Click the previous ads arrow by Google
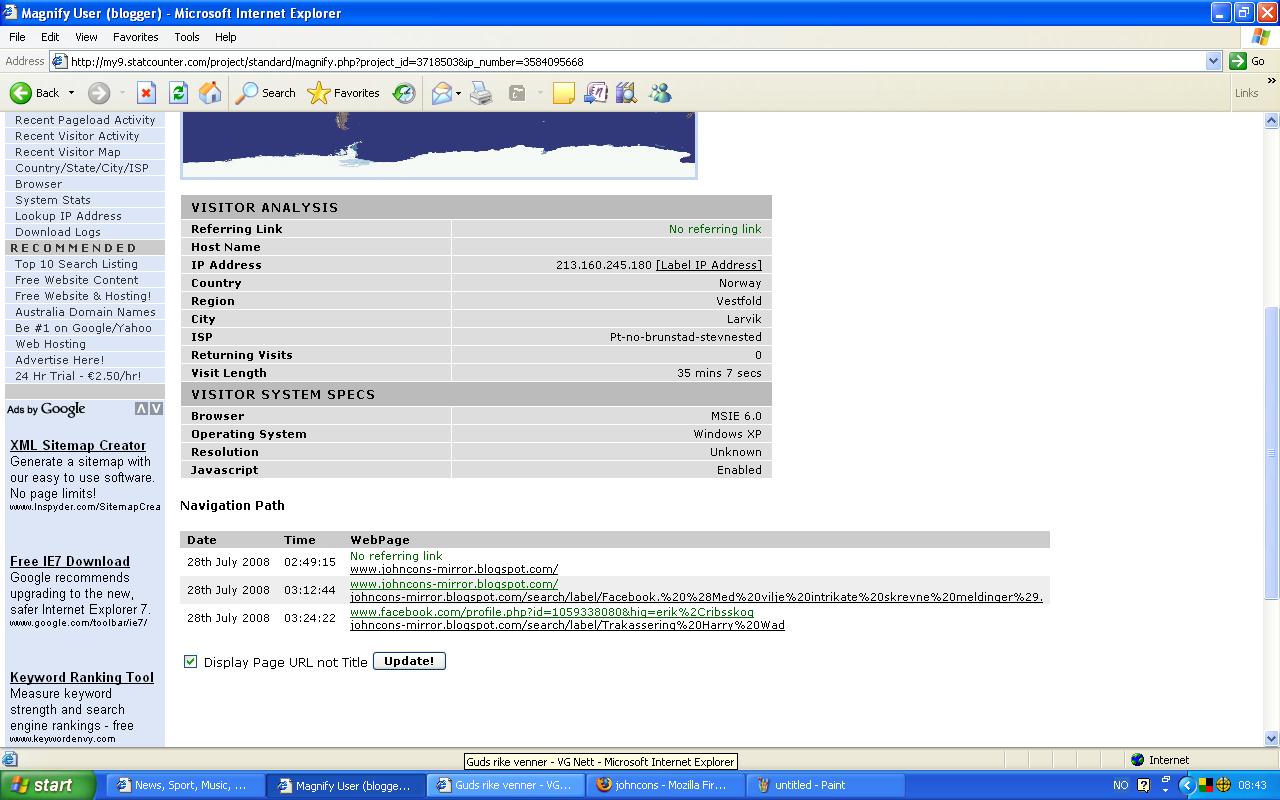This screenshot has height=800, width=1280. tap(142, 409)
